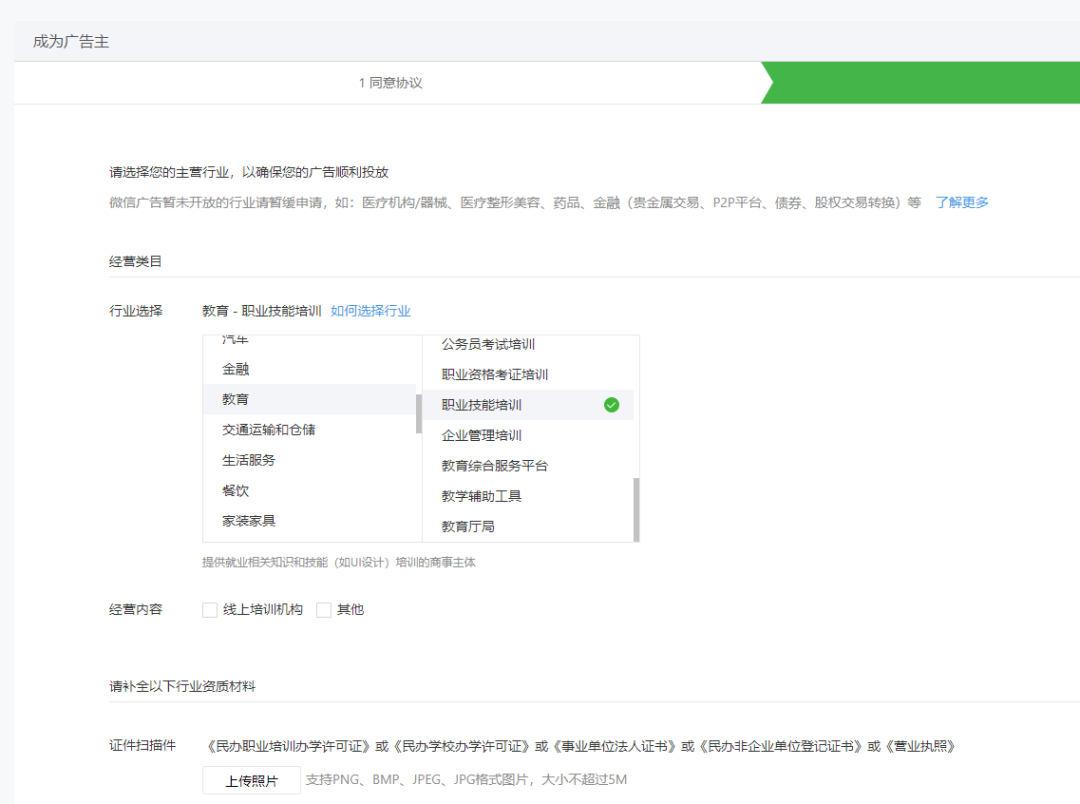Pick the 公务员考试培训 sub-category
This screenshot has height=804, width=1080.
click(x=528, y=344)
